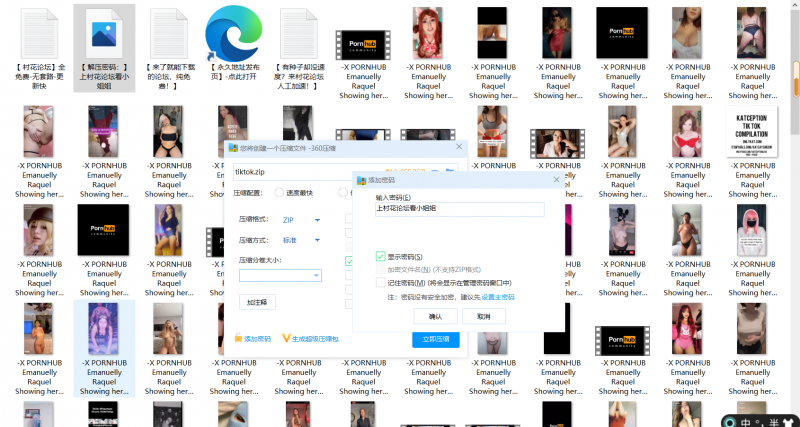The width and height of the screenshot is (800, 427).
Task: Open the 设置主密码 link
Action: (x=498, y=297)
